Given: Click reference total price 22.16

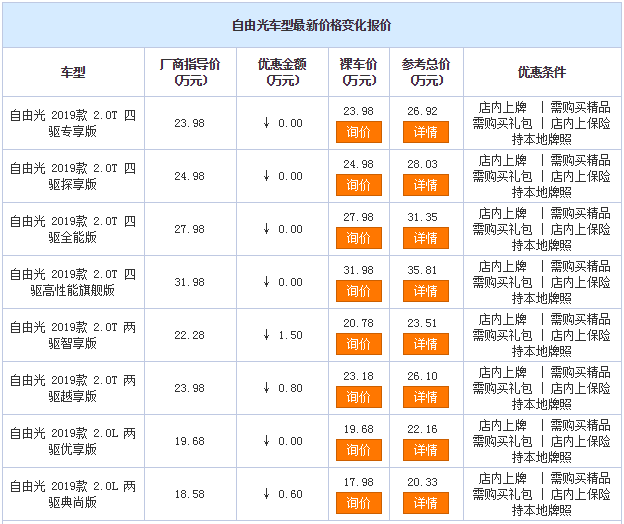Looking at the screenshot, I should pyautogui.click(x=422, y=429).
